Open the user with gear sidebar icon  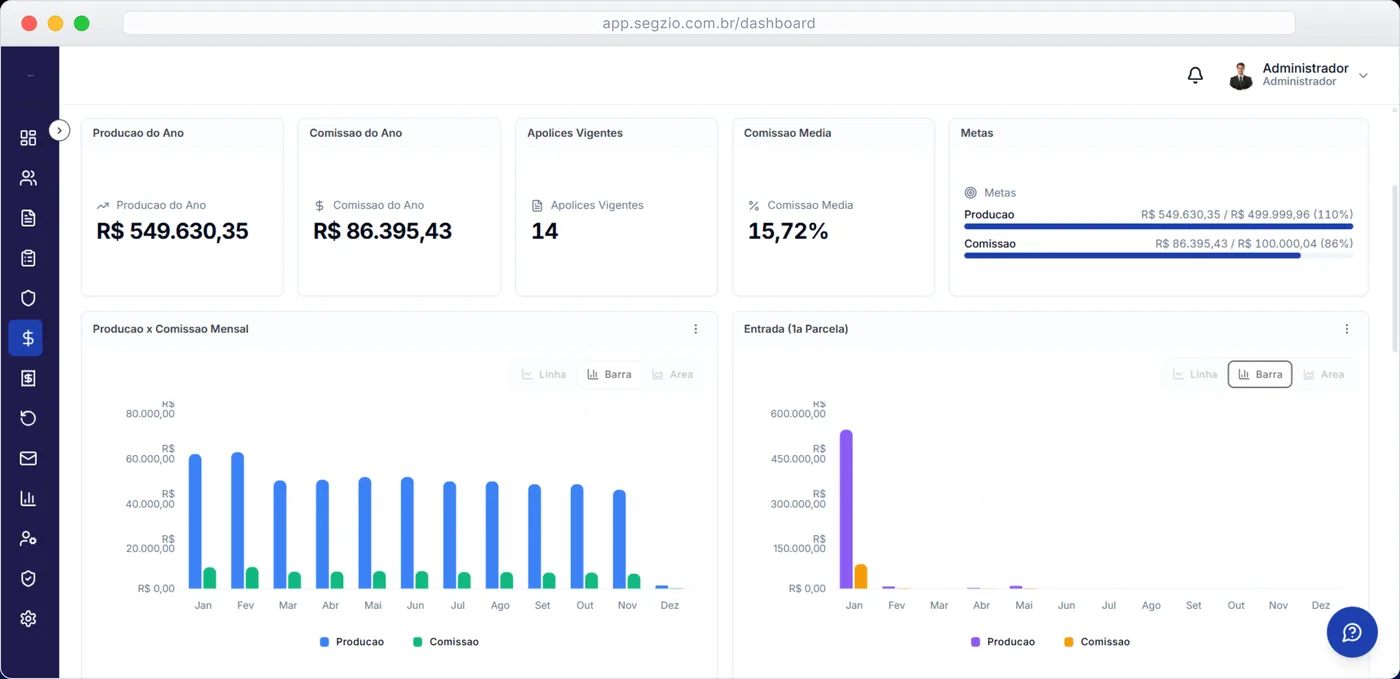coord(28,538)
